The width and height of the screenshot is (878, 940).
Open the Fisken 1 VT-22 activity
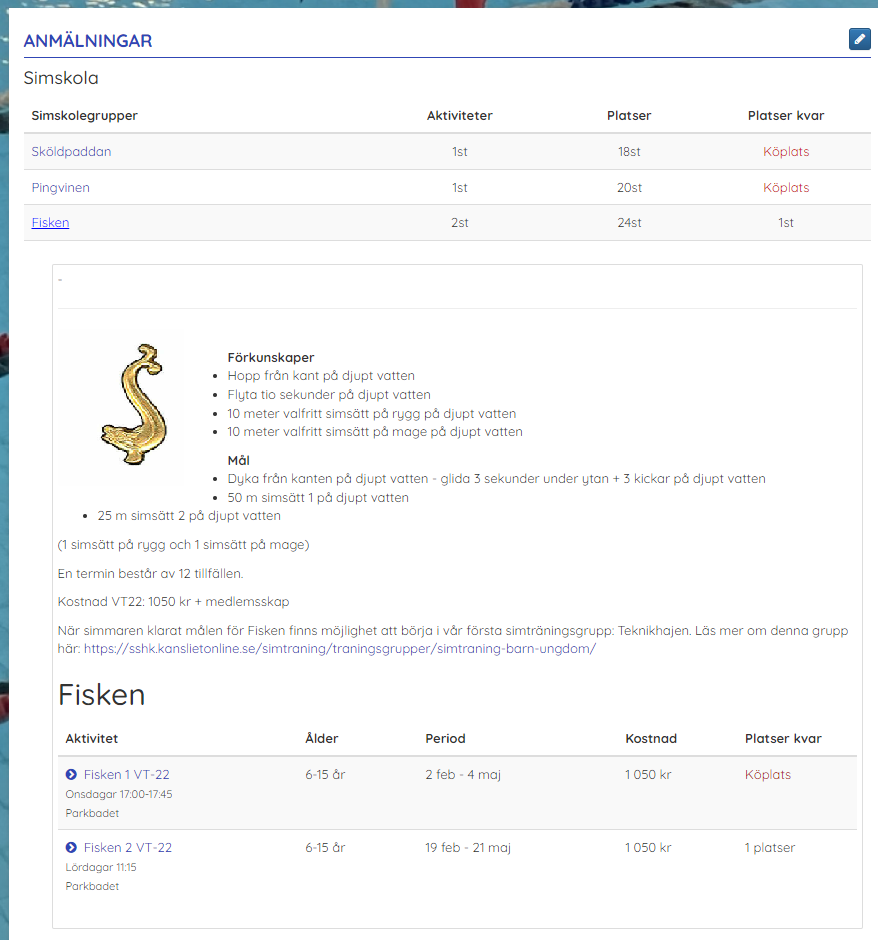[126, 775]
